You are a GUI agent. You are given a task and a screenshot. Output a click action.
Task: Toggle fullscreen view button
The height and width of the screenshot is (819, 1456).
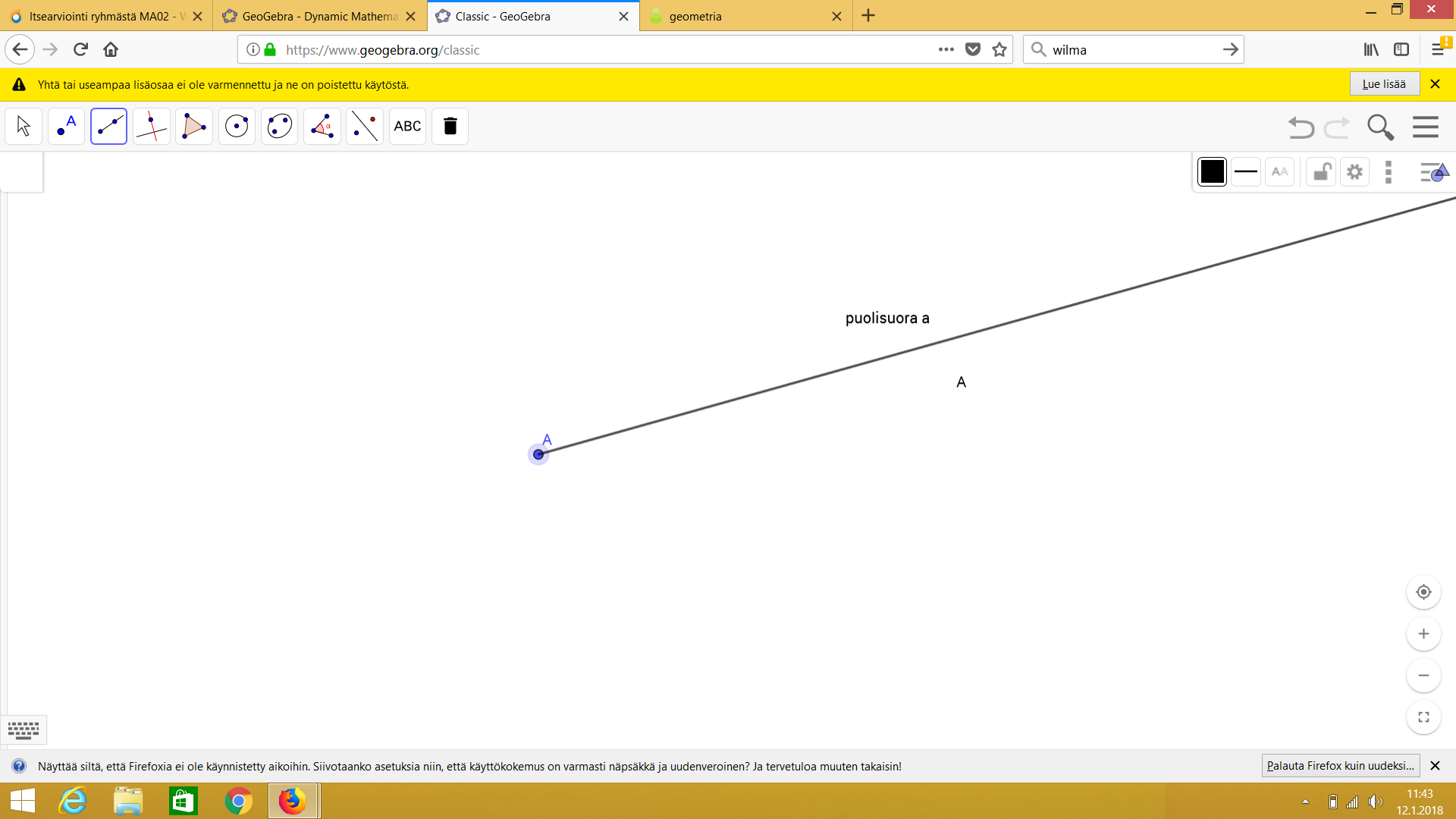click(1423, 717)
